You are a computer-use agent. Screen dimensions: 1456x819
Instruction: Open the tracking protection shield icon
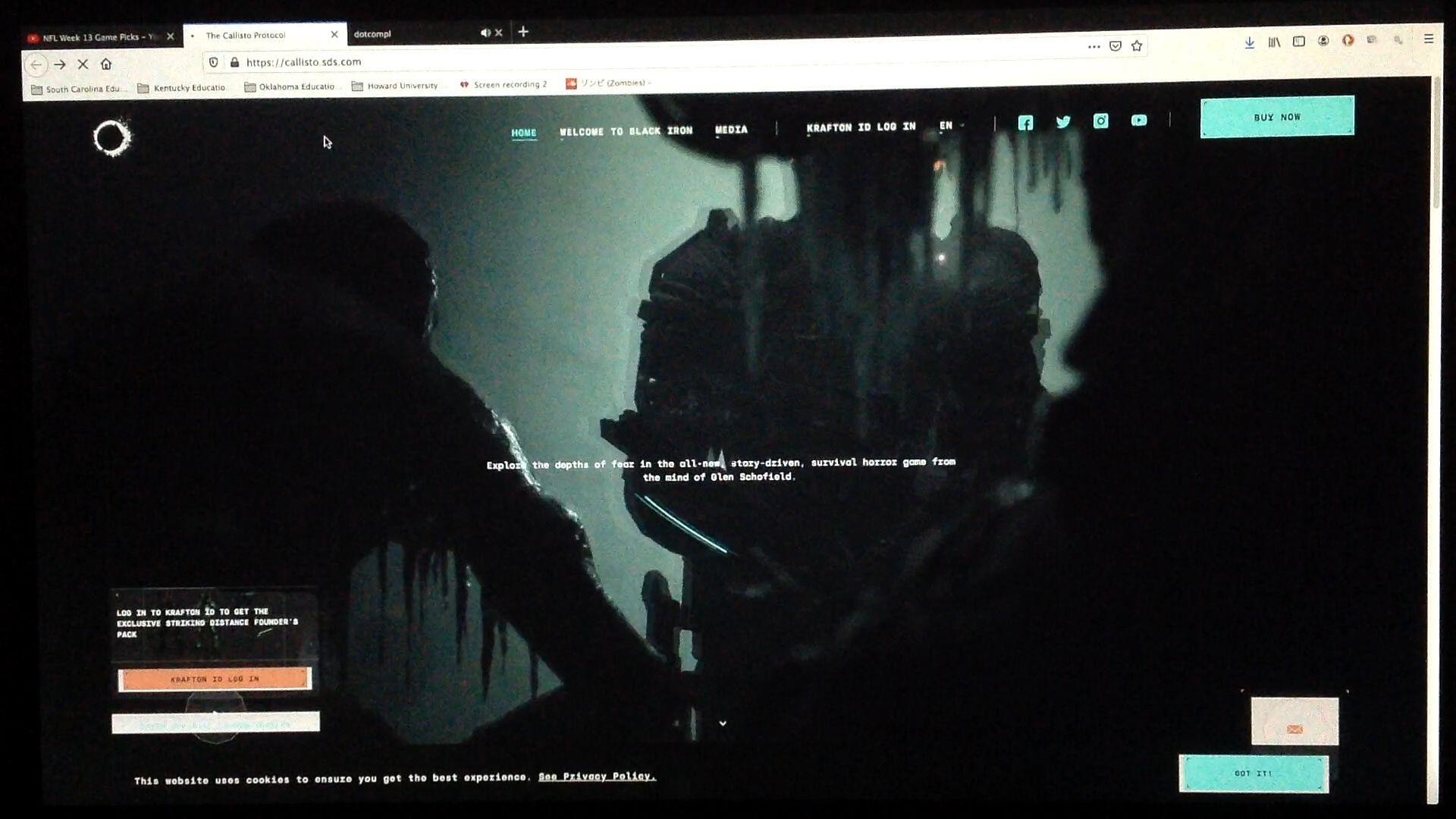pyautogui.click(x=214, y=62)
